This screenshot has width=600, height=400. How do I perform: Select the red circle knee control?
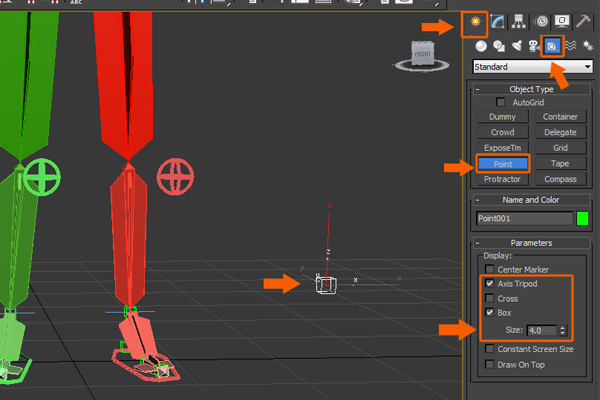[x=175, y=177]
